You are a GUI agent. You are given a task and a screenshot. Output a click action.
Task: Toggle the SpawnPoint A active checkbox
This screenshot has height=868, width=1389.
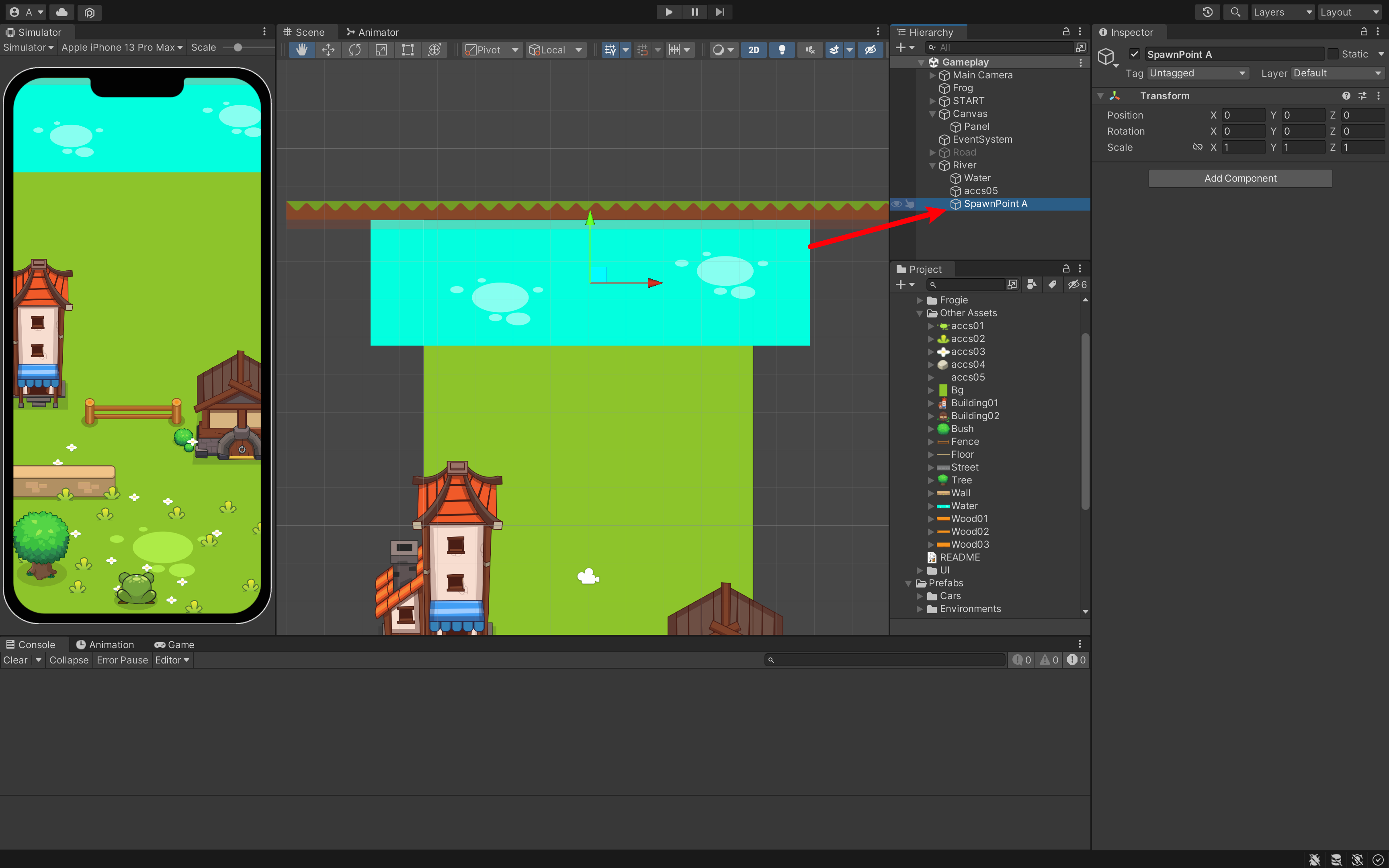1134,54
